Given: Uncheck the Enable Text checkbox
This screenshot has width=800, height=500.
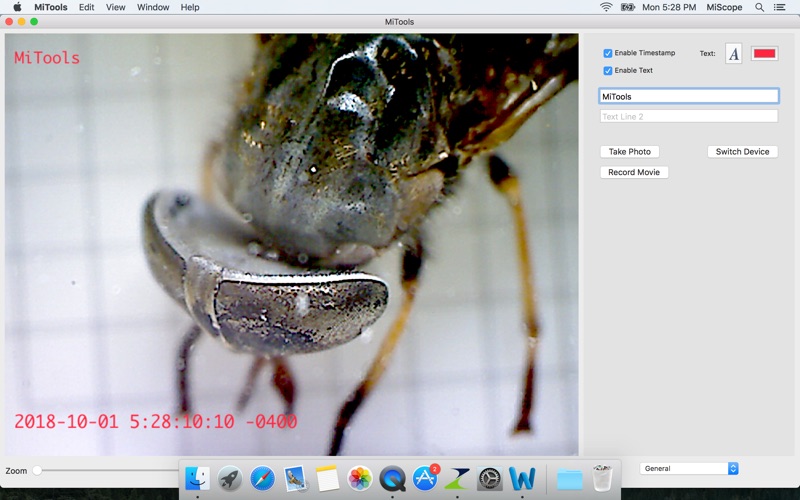Looking at the screenshot, I should coord(608,70).
